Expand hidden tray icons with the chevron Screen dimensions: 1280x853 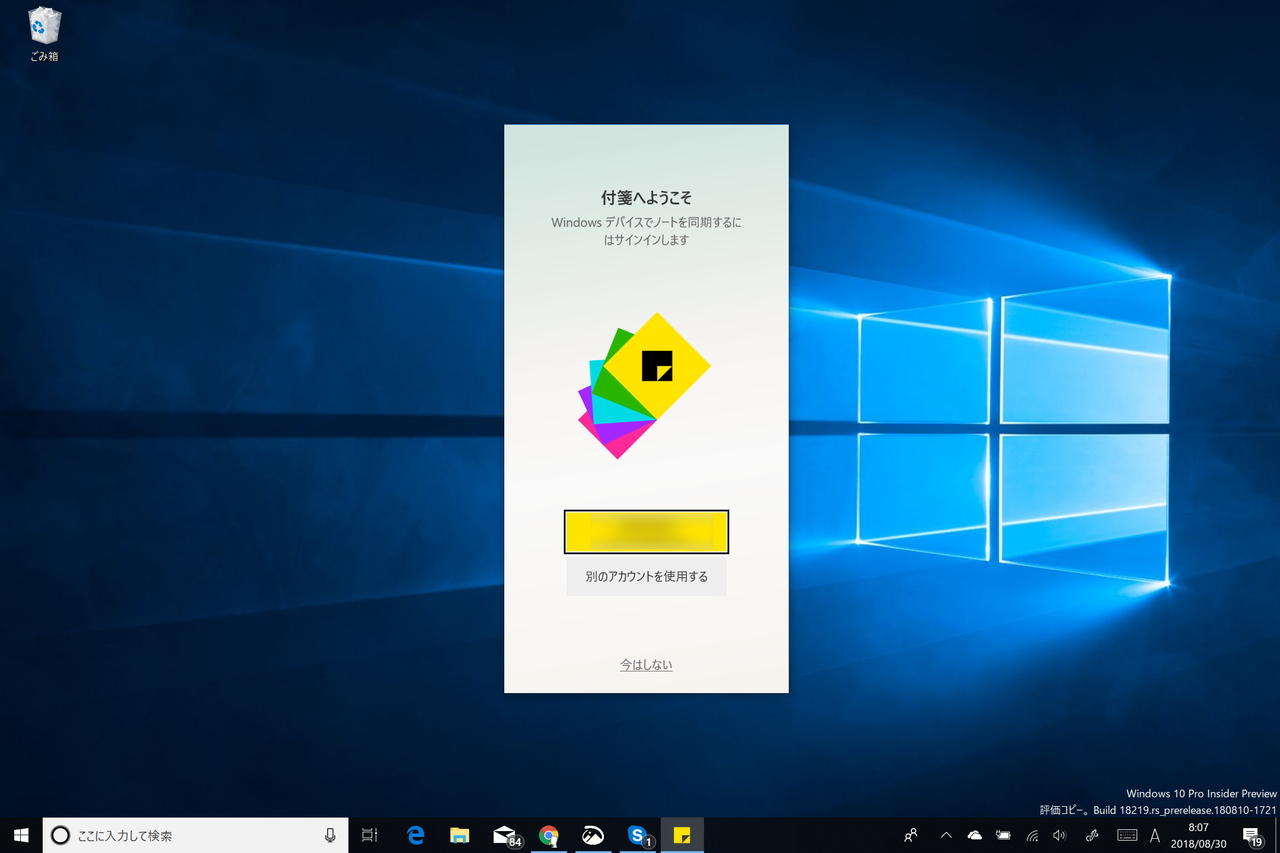(945, 835)
